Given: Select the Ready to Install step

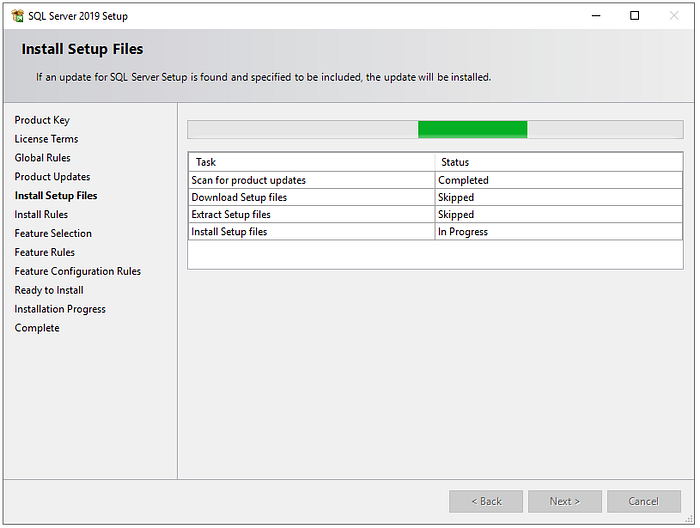Looking at the screenshot, I should point(49,291).
